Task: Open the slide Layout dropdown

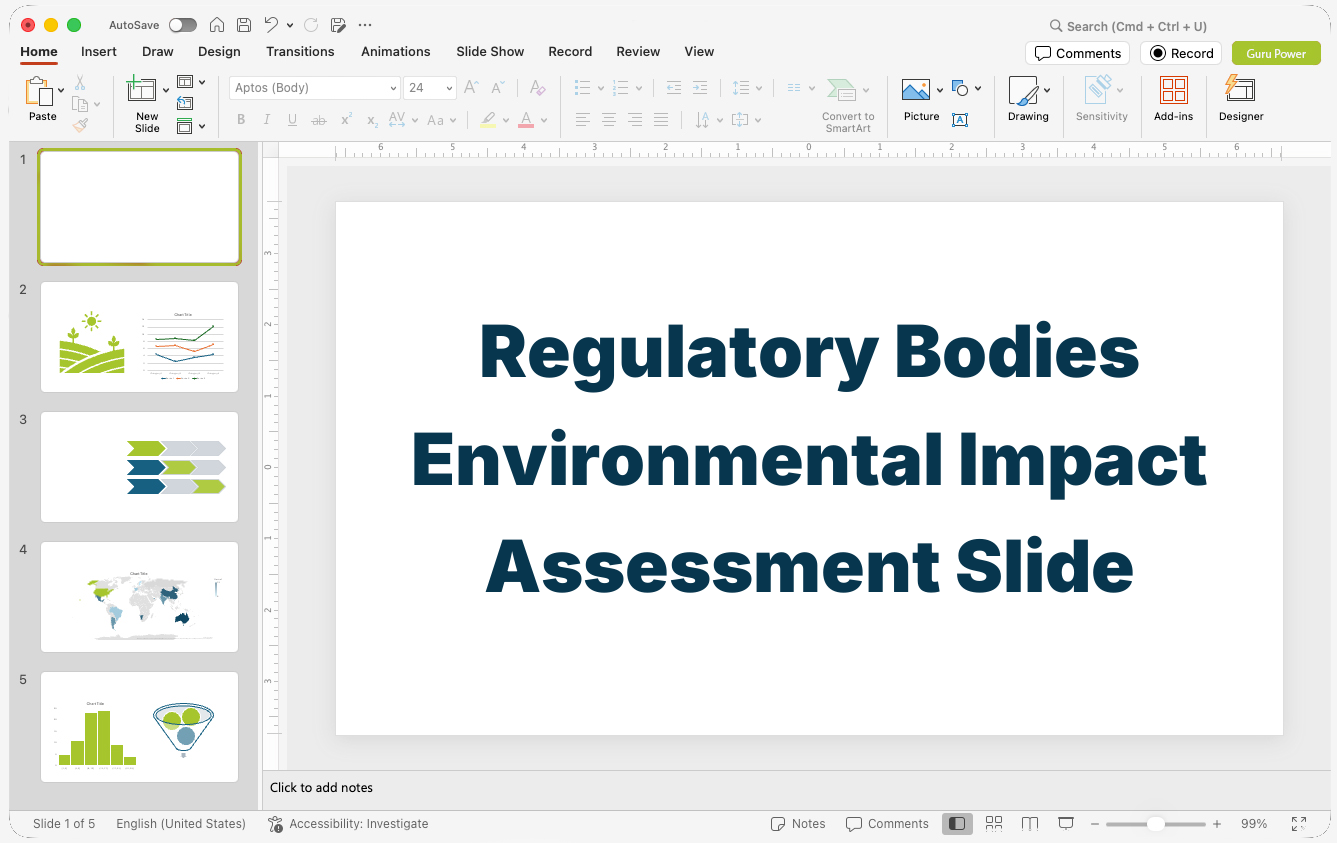Action: point(191,82)
